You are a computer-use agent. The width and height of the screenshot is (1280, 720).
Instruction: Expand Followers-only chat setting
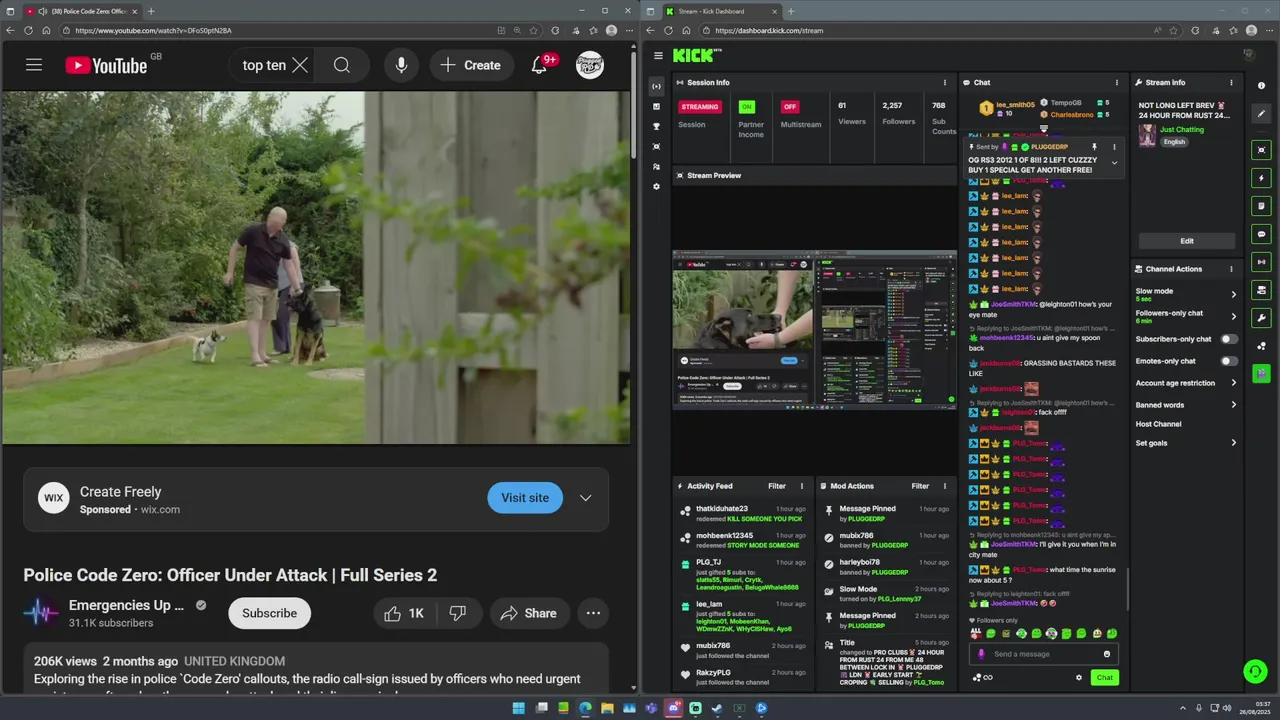(1186, 317)
